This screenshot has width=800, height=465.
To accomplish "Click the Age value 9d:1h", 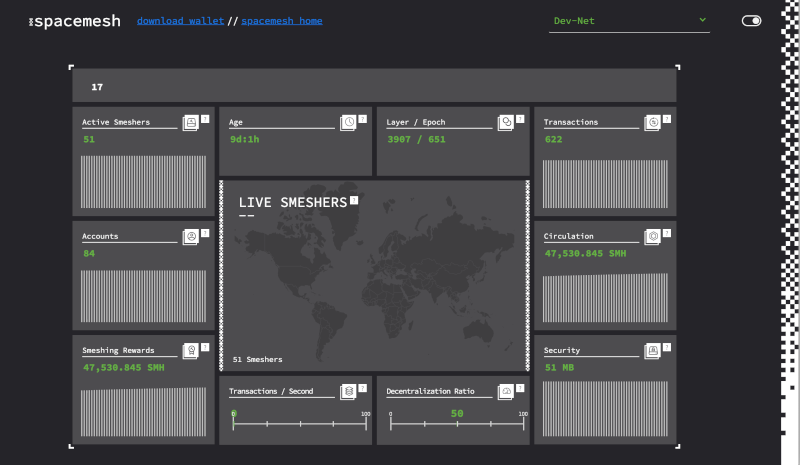I will point(244,139).
